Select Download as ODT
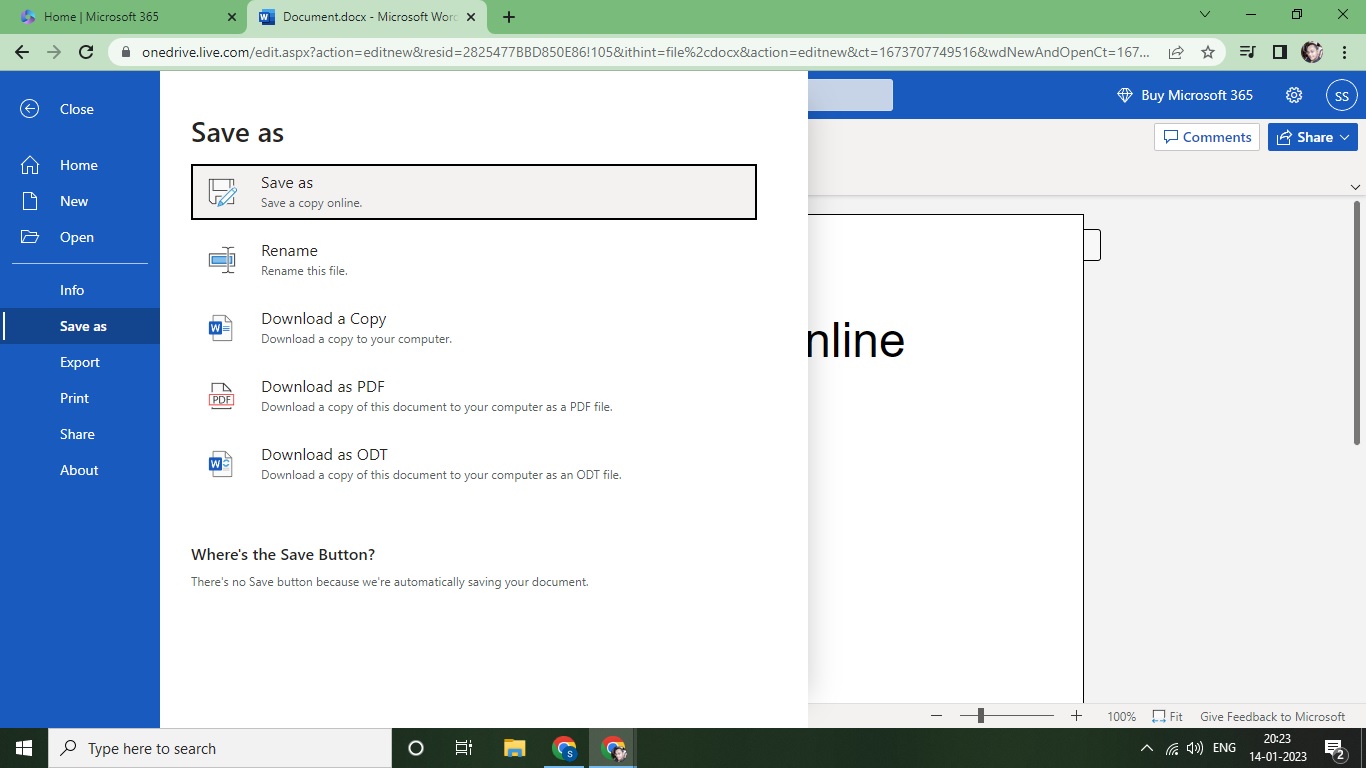 pos(474,464)
